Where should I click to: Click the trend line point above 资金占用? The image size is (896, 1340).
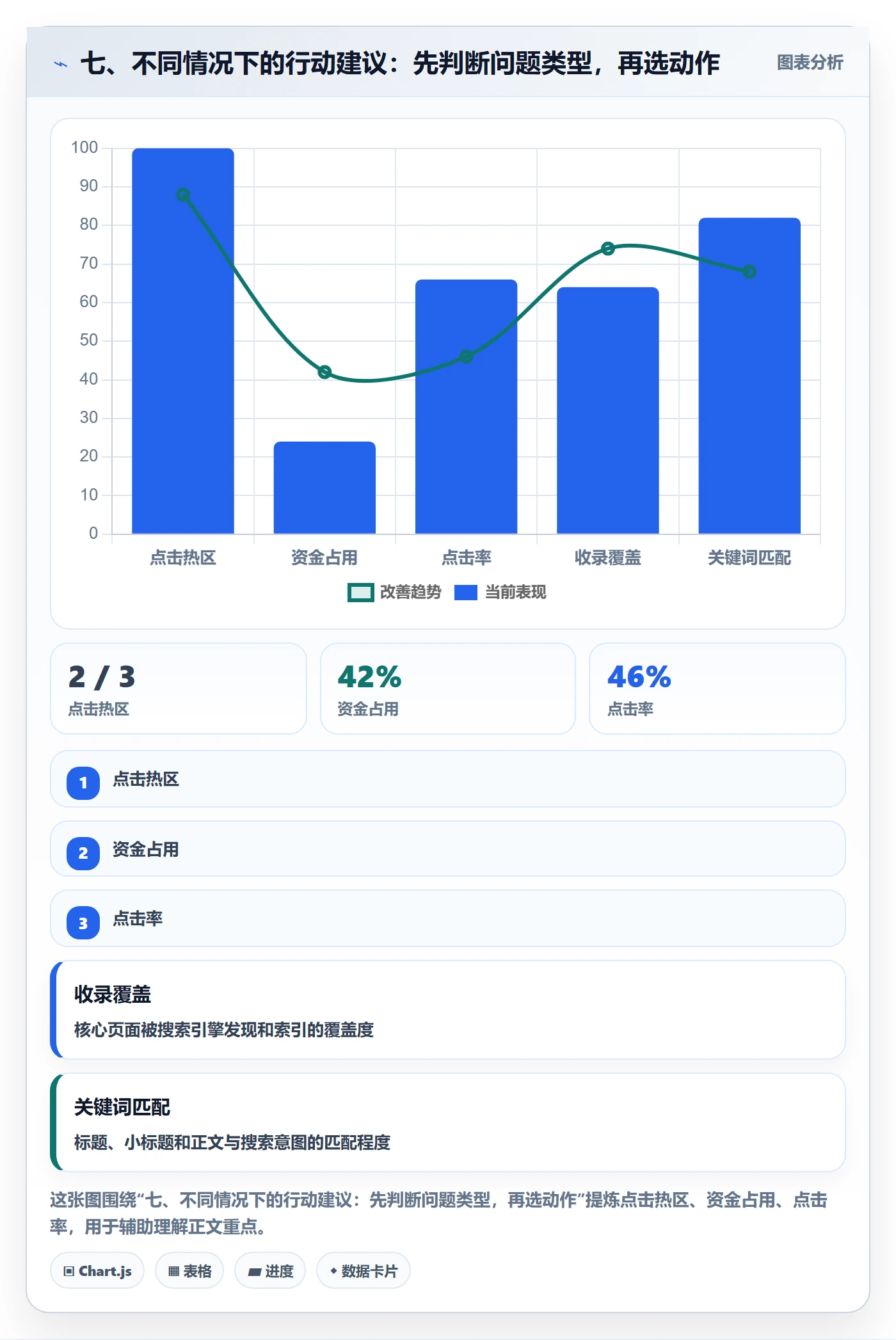(324, 372)
